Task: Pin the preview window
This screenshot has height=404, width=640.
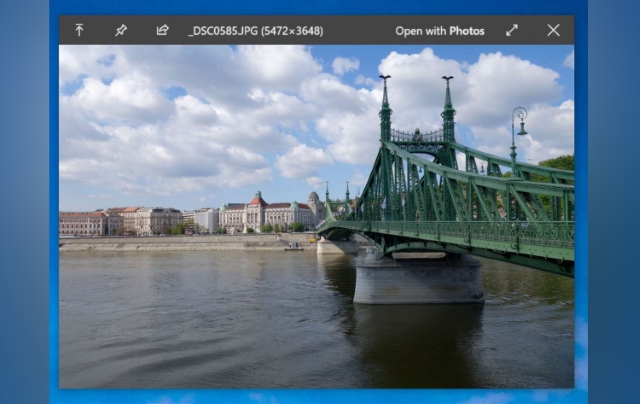Action: point(121,30)
